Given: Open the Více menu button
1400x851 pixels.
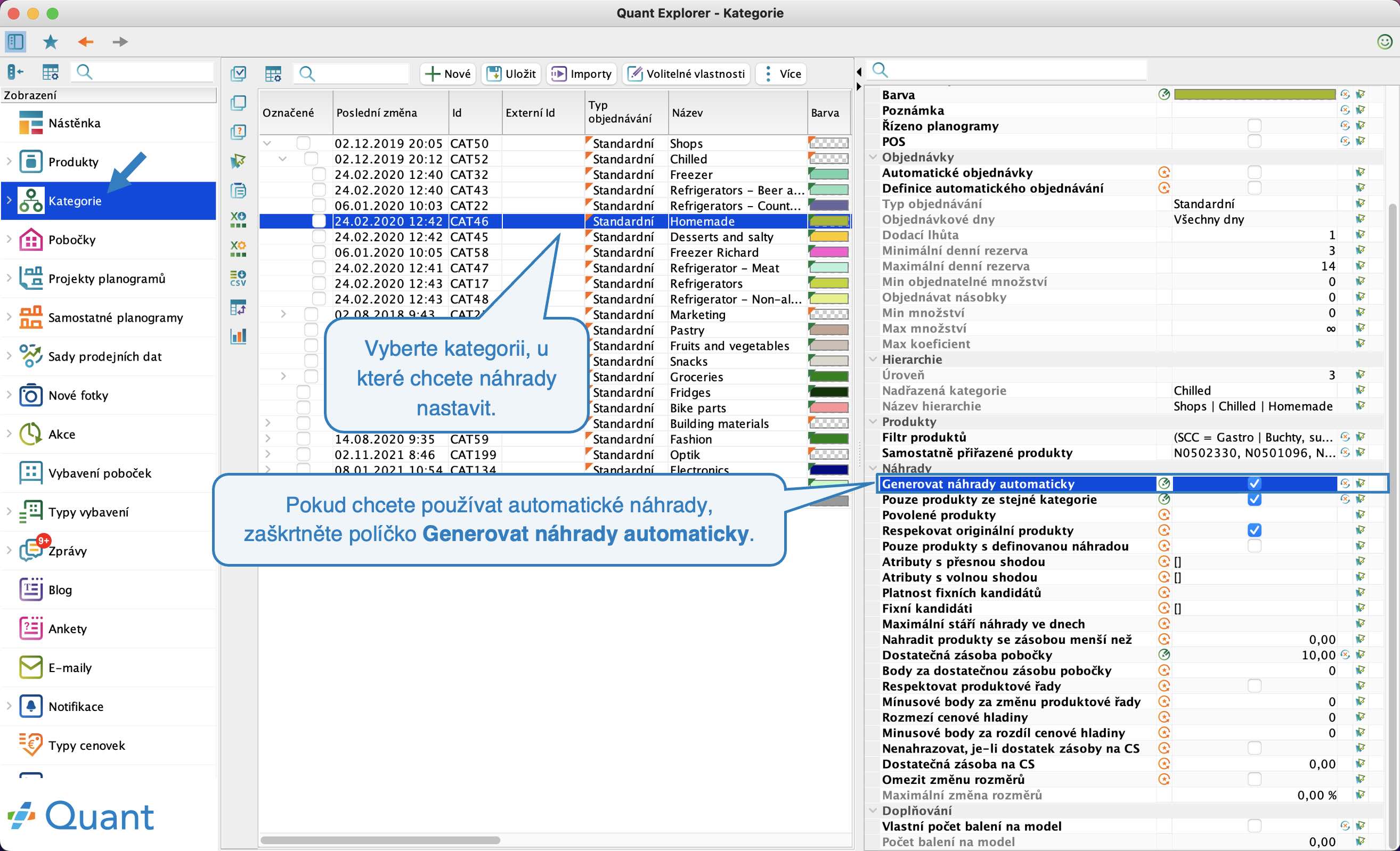Looking at the screenshot, I should click(x=782, y=74).
